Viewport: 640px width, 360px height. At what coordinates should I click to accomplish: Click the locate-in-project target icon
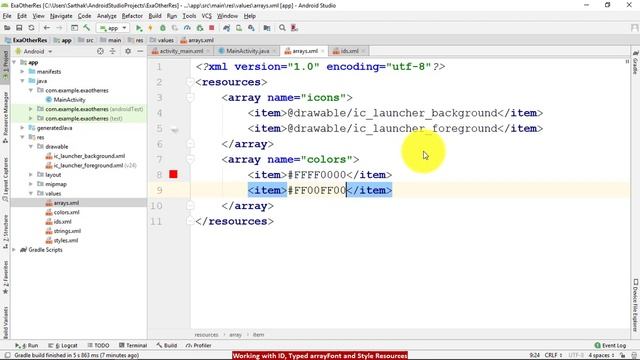(100, 51)
